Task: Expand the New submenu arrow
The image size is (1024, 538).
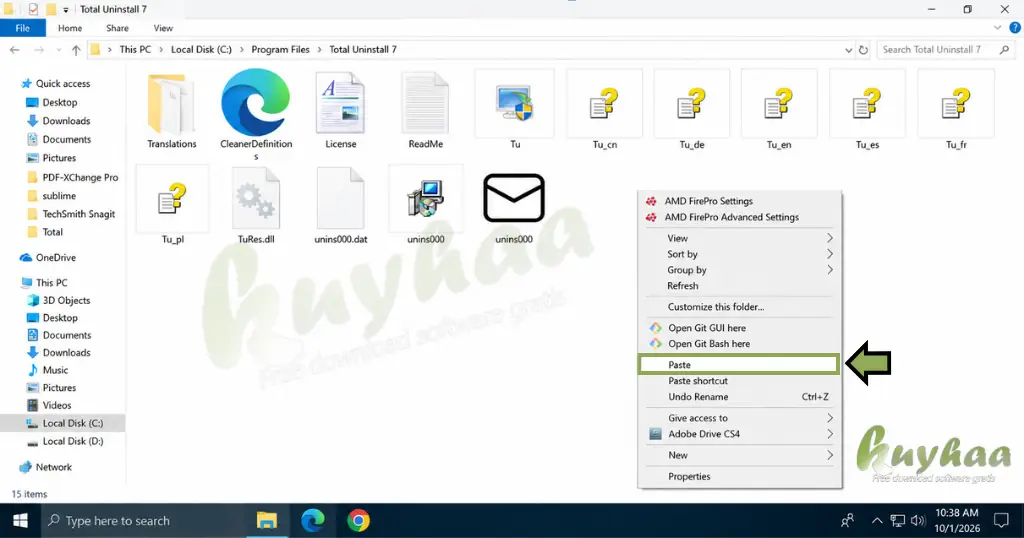Action: [829, 455]
